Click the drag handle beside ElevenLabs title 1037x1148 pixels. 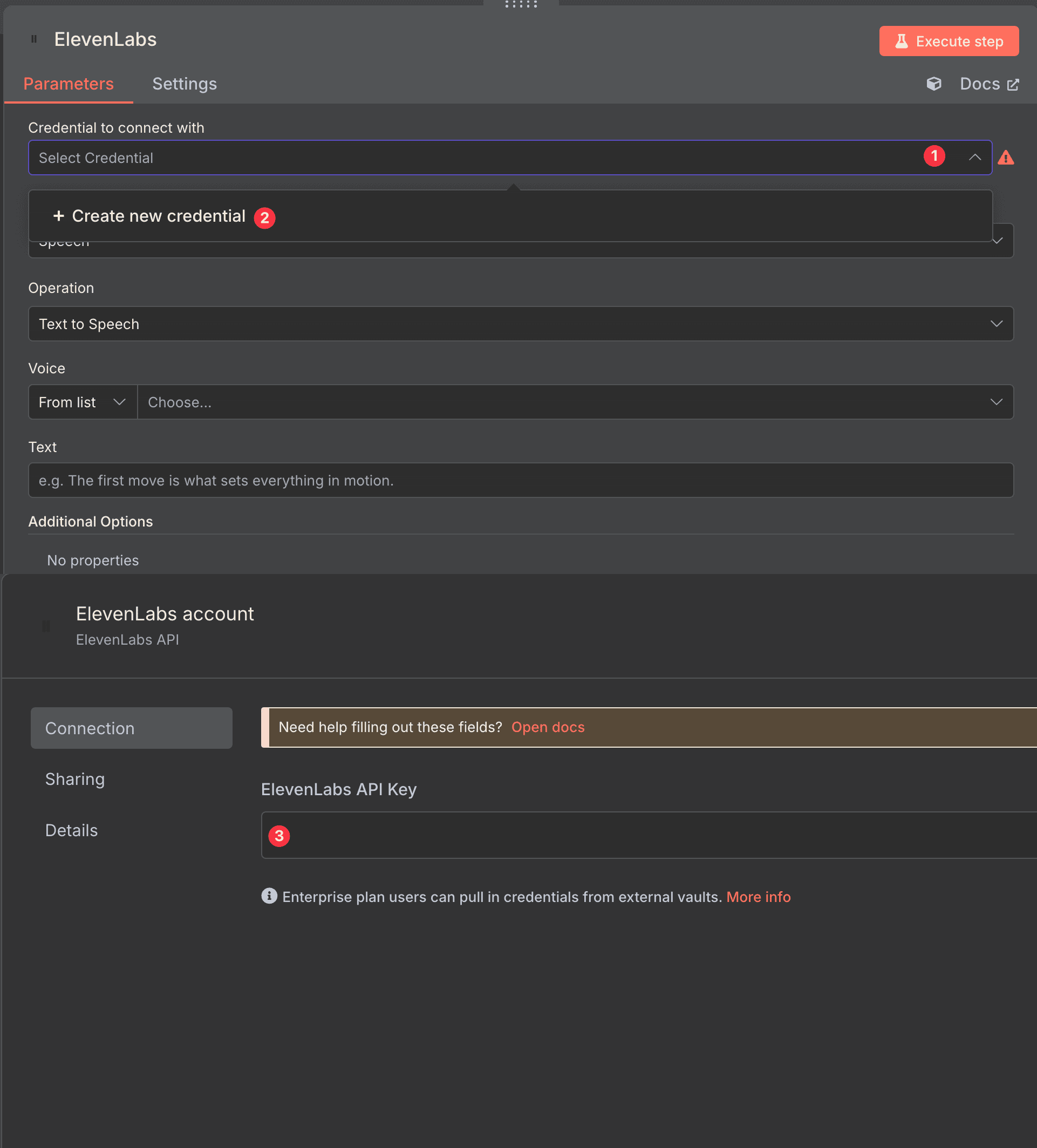pos(33,39)
